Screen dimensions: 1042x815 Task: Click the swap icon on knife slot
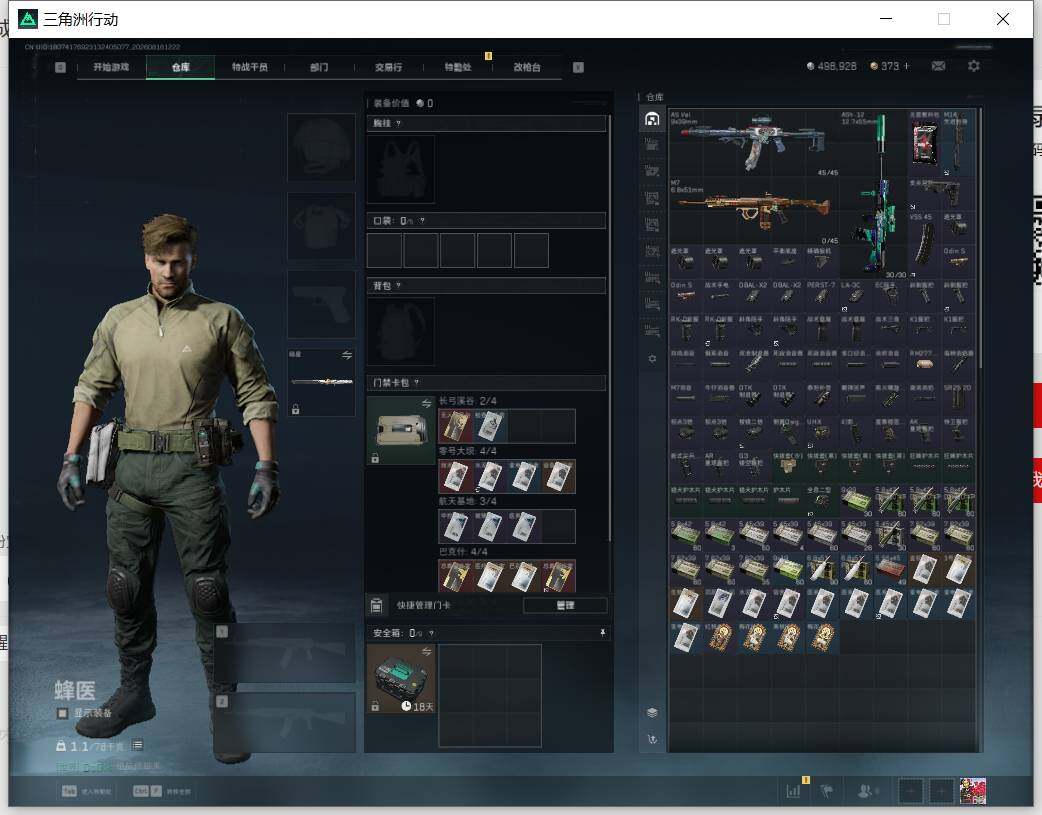coord(347,356)
